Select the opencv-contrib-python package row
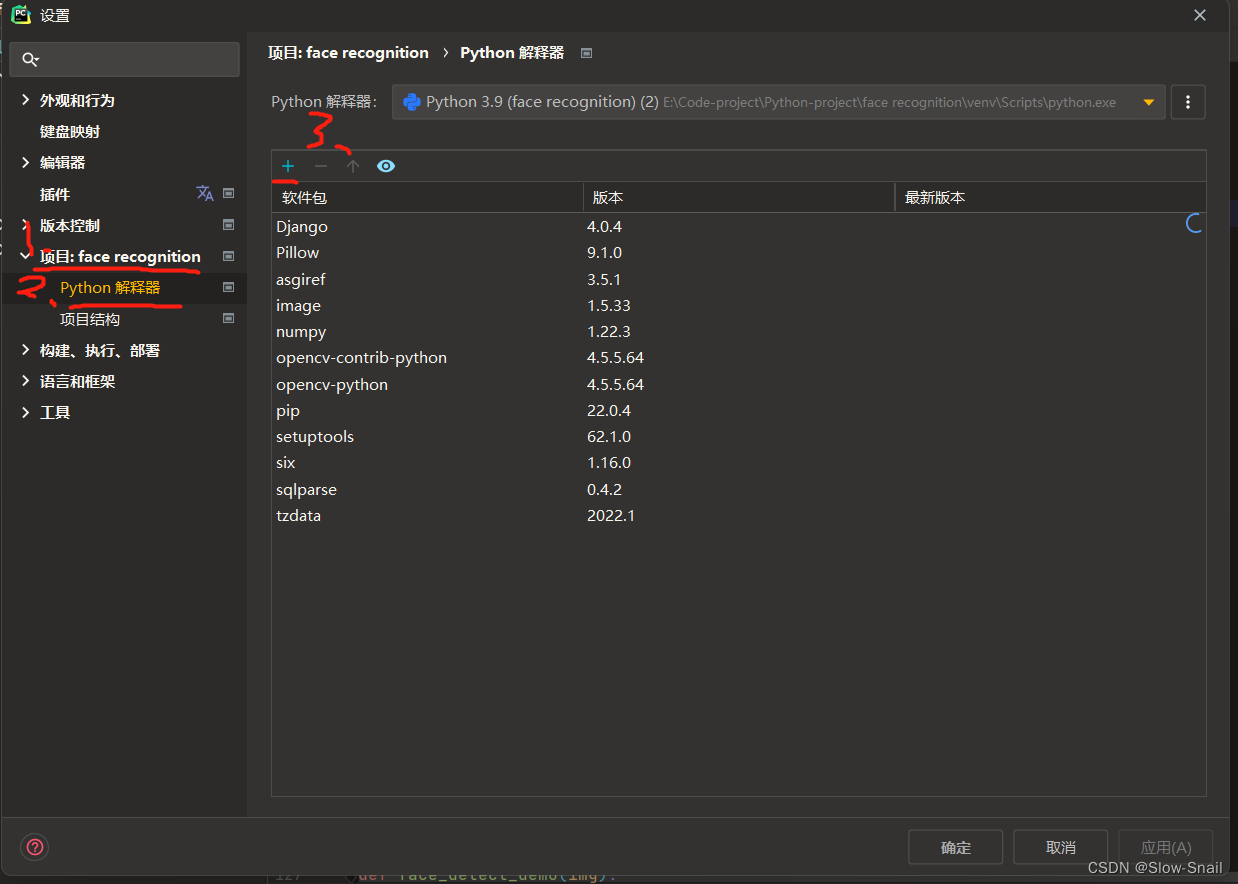 (x=738, y=357)
